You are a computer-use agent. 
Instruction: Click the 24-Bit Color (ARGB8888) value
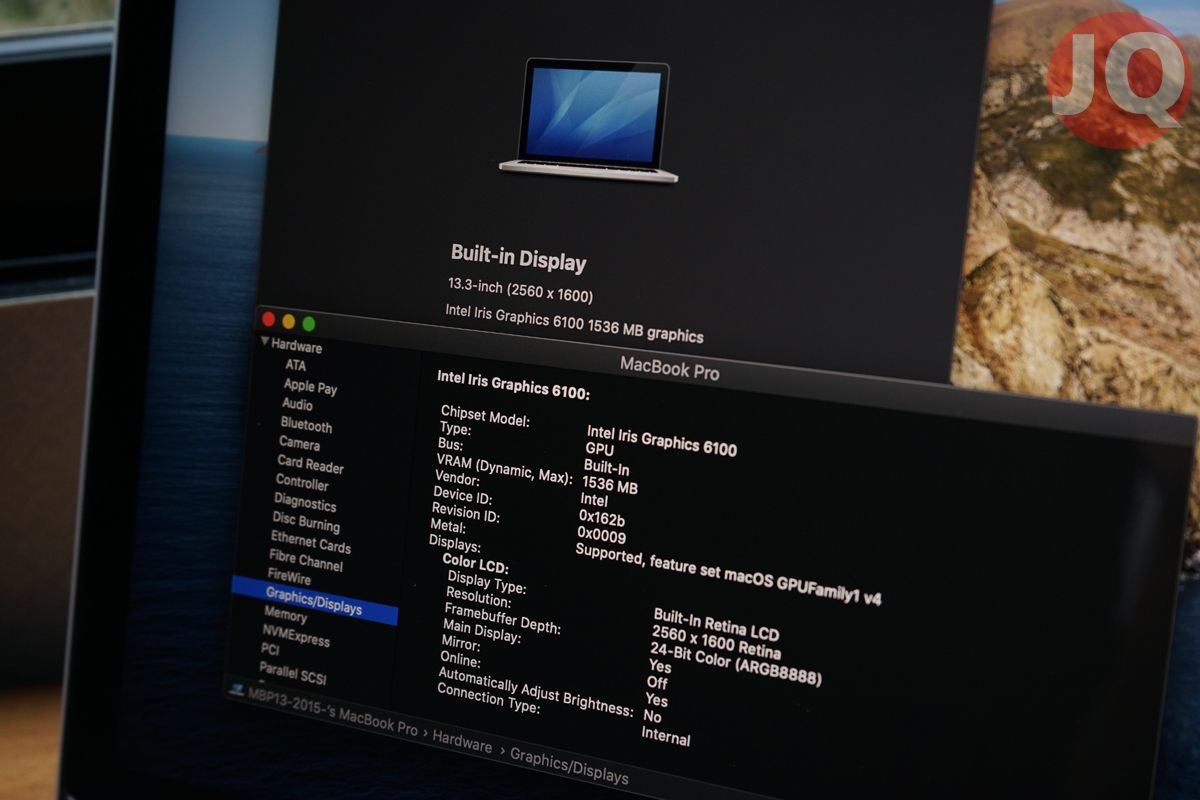735,663
